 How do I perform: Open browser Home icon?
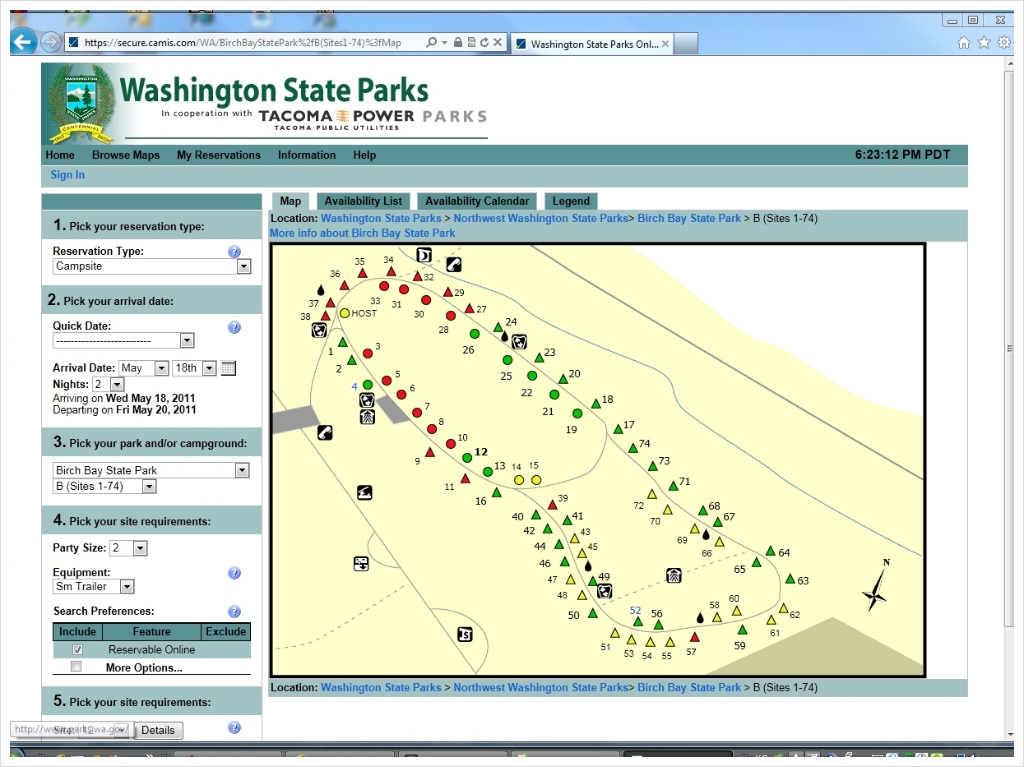click(963, 43)
